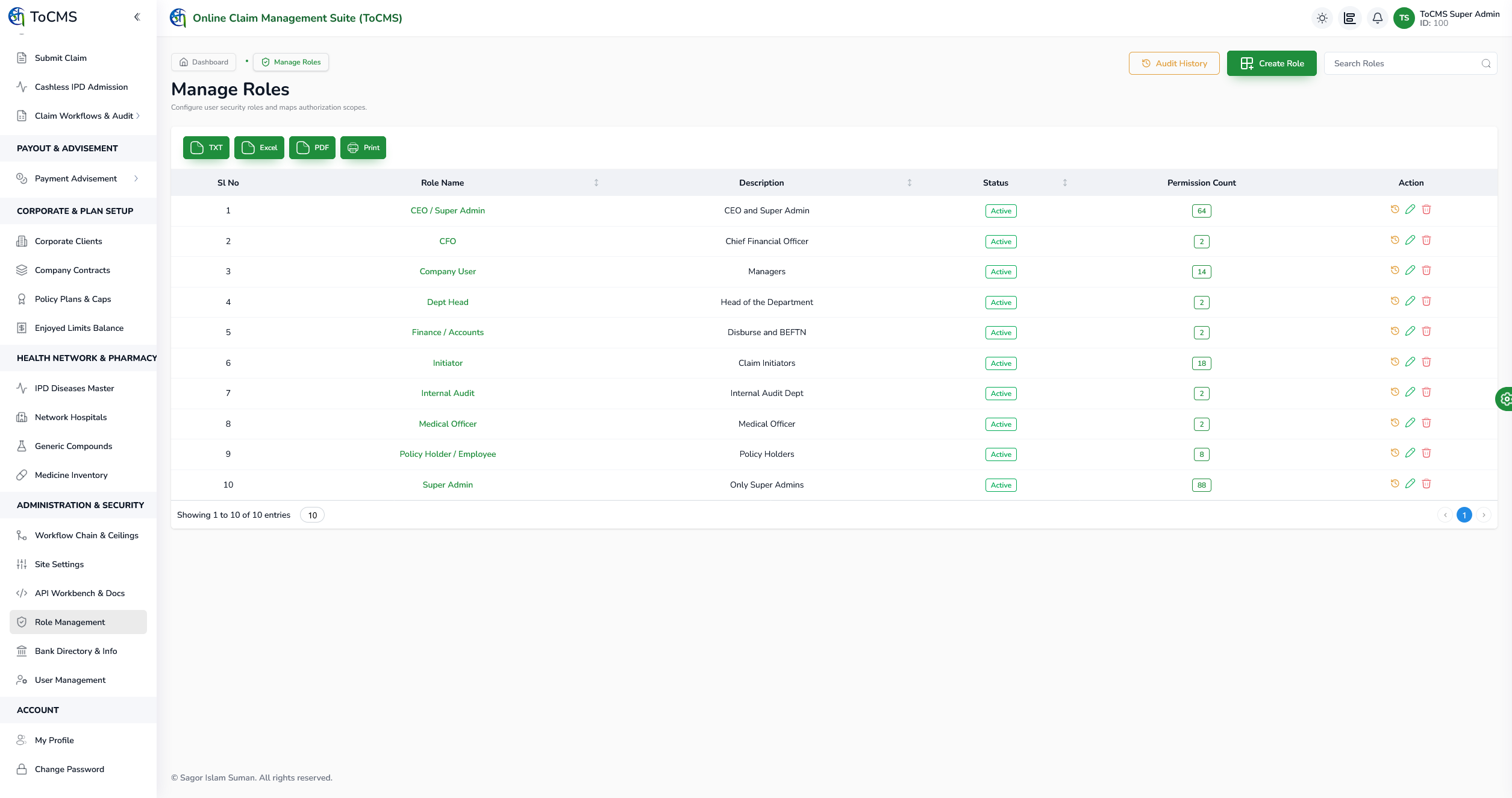Open the entries-per-page selector showing 10
This screenshot has width=1512, height=798.
[312, 515]
